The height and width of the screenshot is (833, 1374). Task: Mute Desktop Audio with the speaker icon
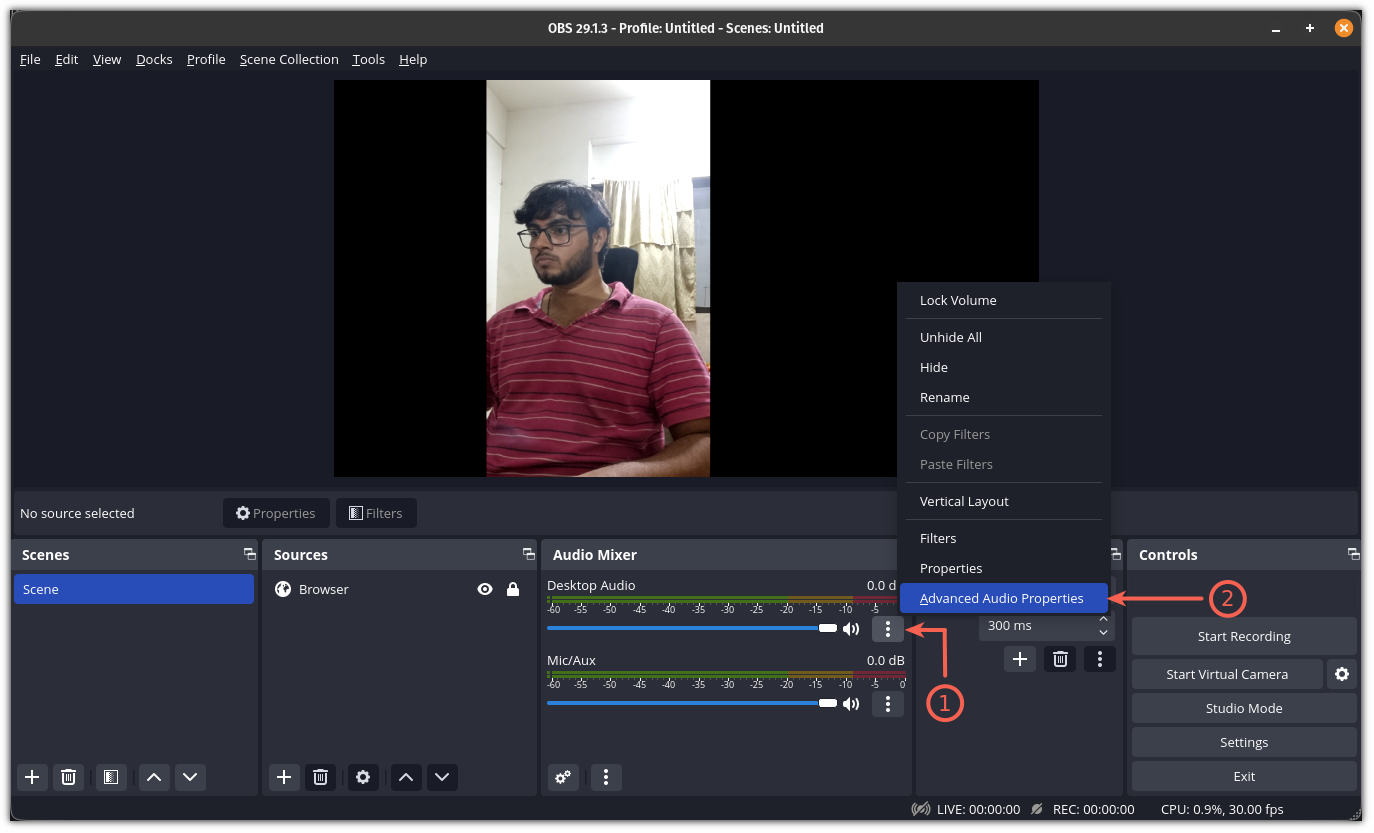click(x=851, y=628)
